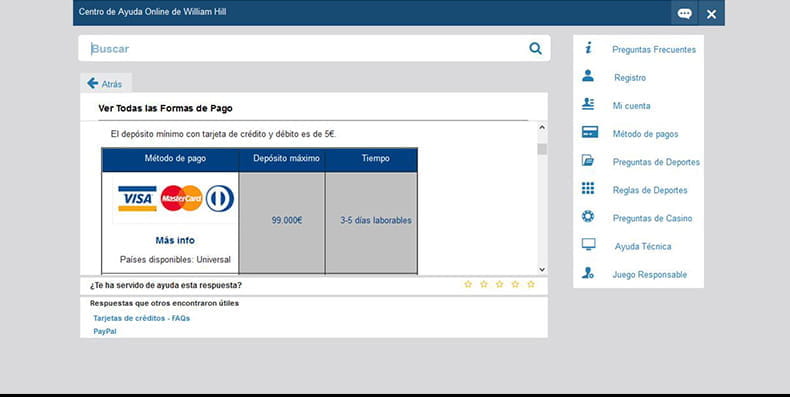Click the MasterCard logo

pos(182,198)
